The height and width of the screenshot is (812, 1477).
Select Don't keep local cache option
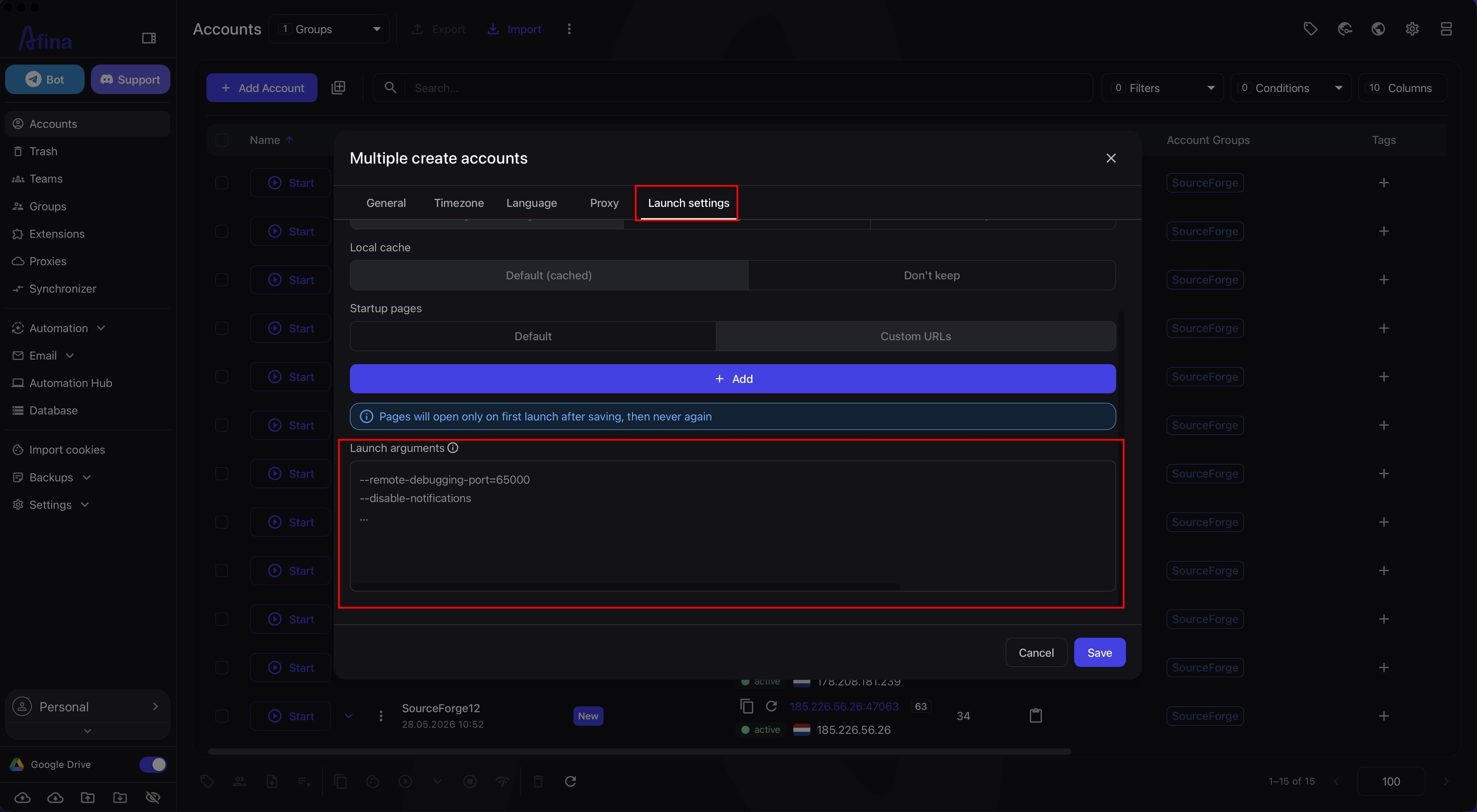pos(932,276)
